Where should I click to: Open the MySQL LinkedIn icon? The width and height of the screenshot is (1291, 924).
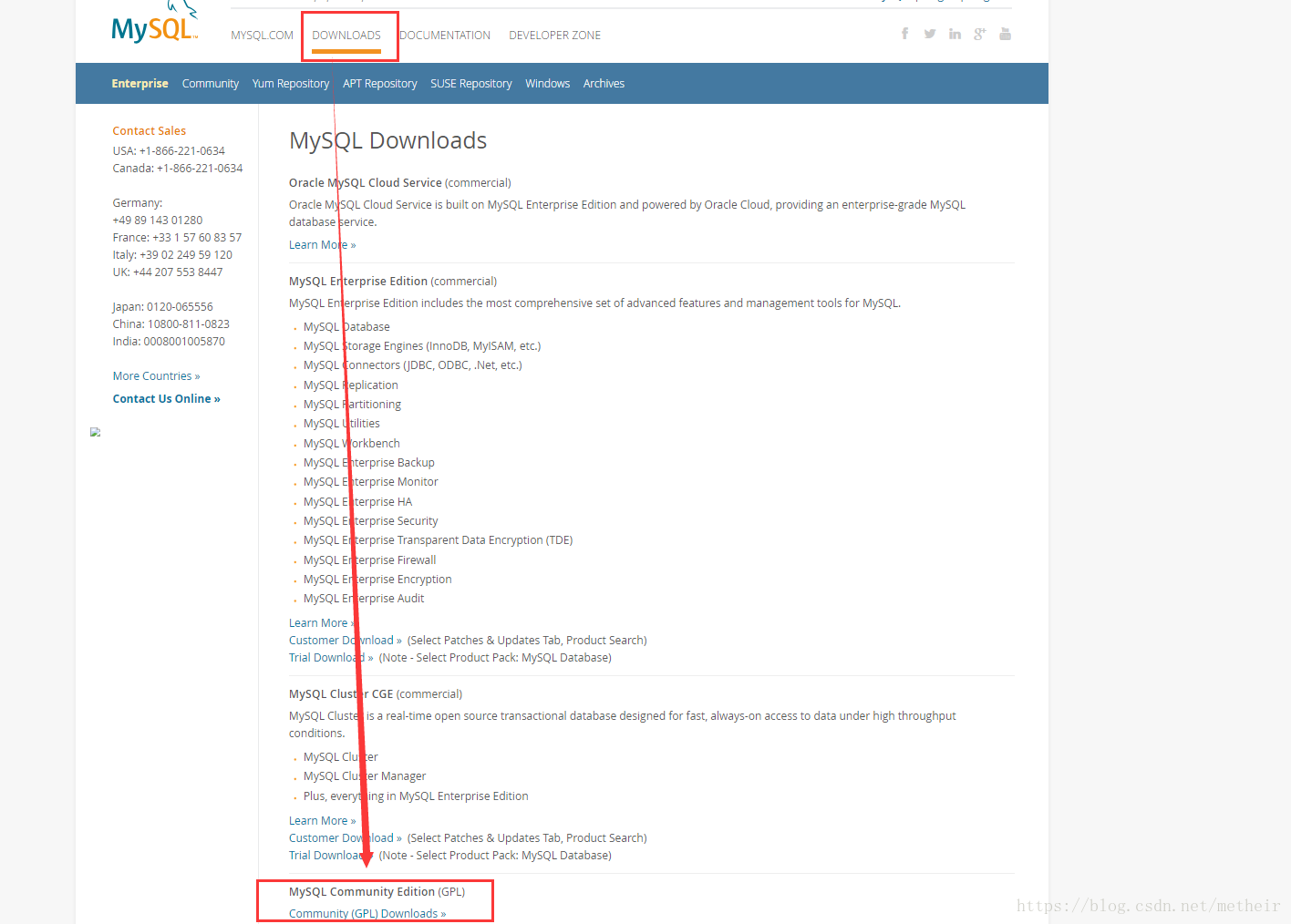coord(955,34)
